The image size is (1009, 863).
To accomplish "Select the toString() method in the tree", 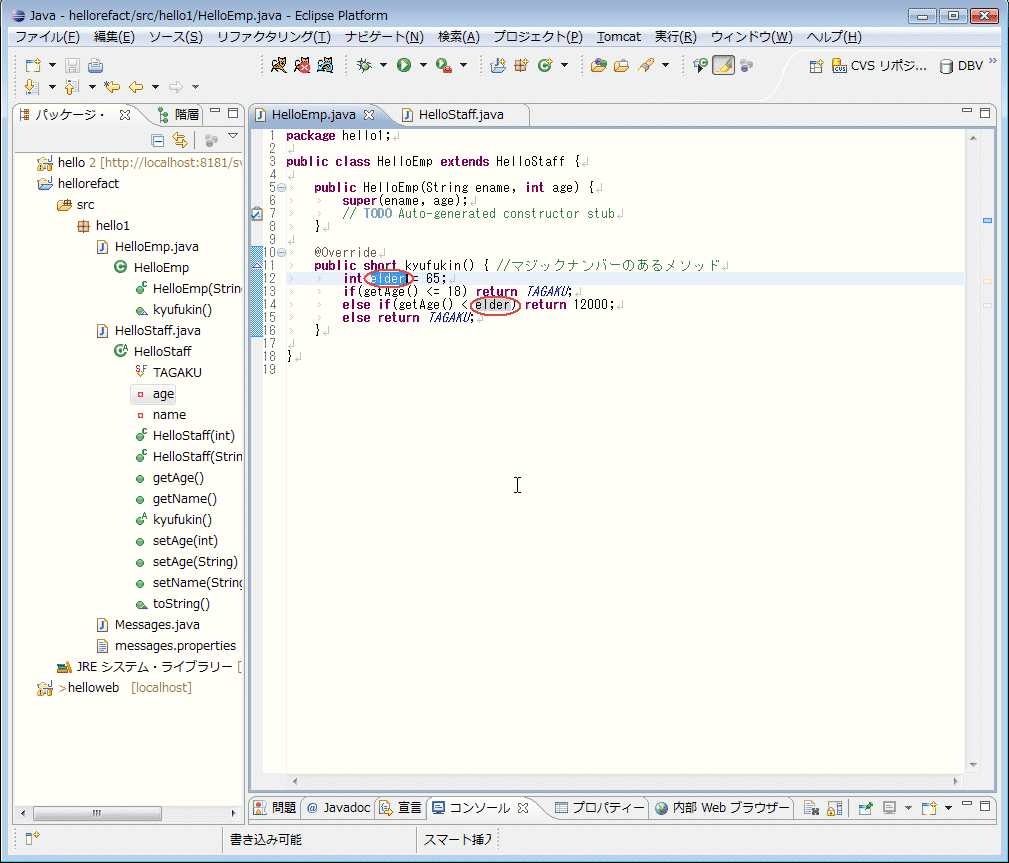I will click(172, 604).
